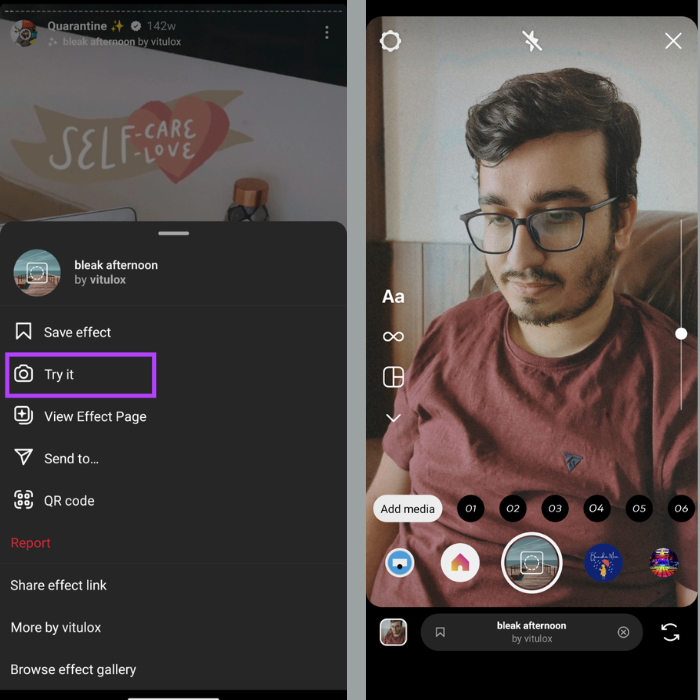
Task: Select the colorful house effect icon
Action: [460, 562]
